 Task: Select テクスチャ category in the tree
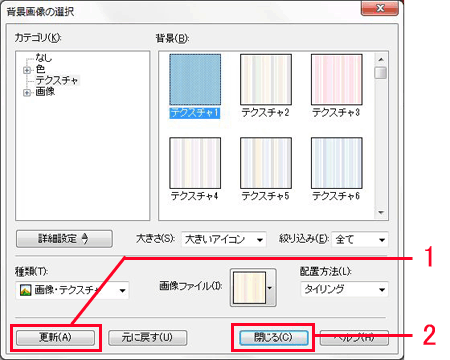pos(57,80)
